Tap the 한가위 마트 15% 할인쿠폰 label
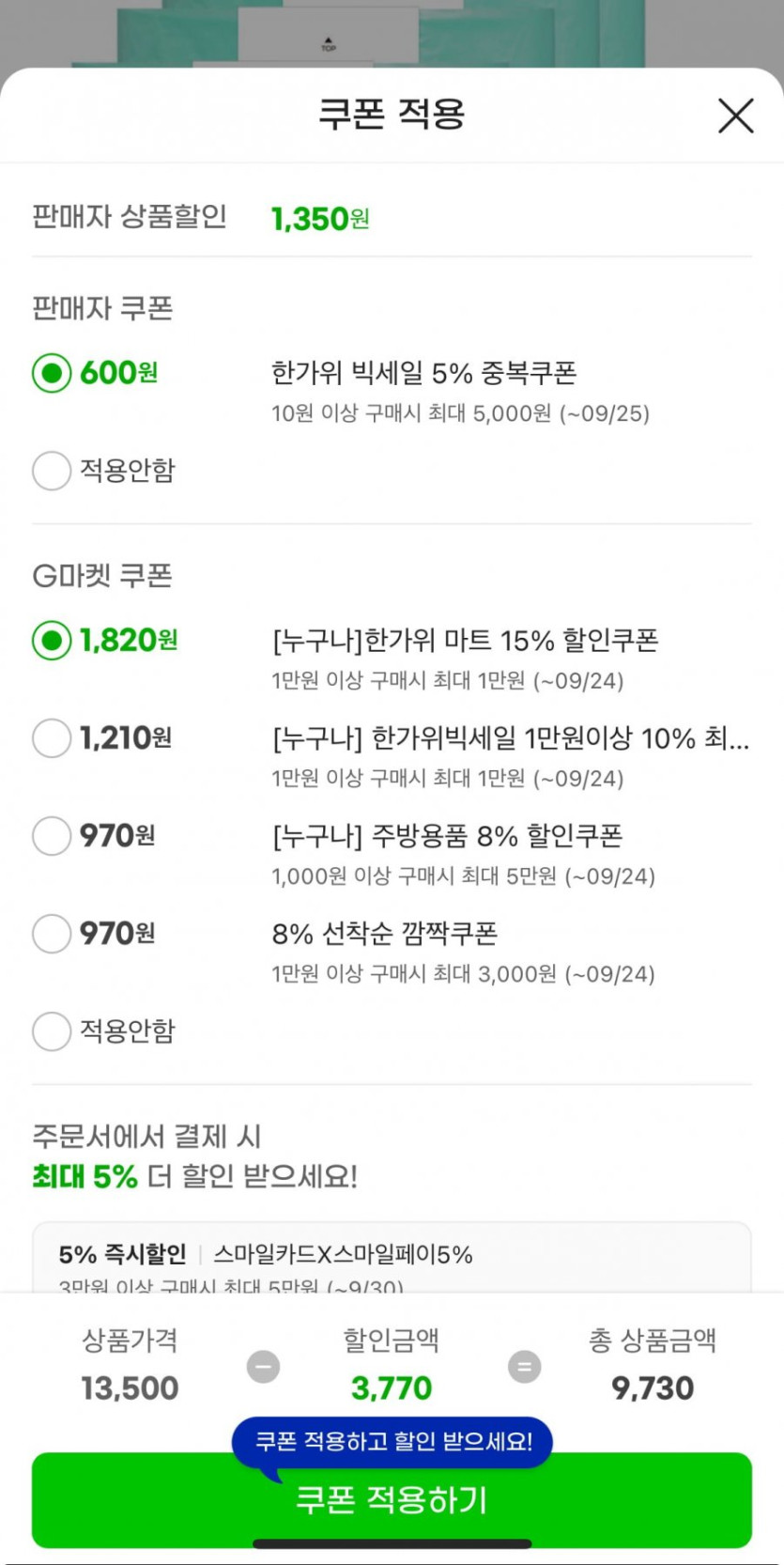Viewport: 784px width, 1565px height. (465, 641)
